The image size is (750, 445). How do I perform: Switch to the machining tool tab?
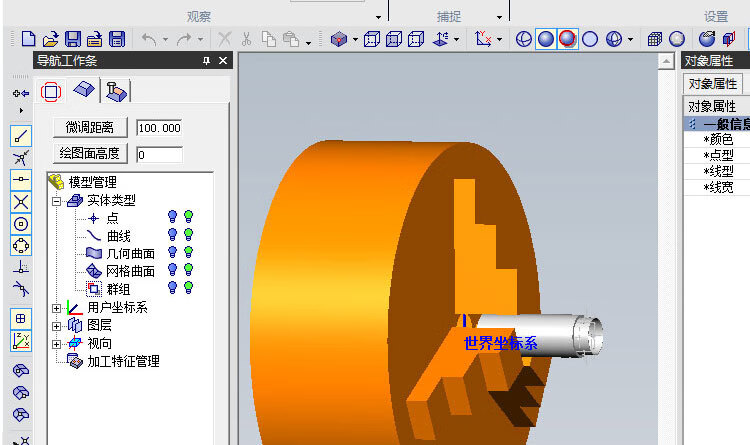click(x=116, y=91)
